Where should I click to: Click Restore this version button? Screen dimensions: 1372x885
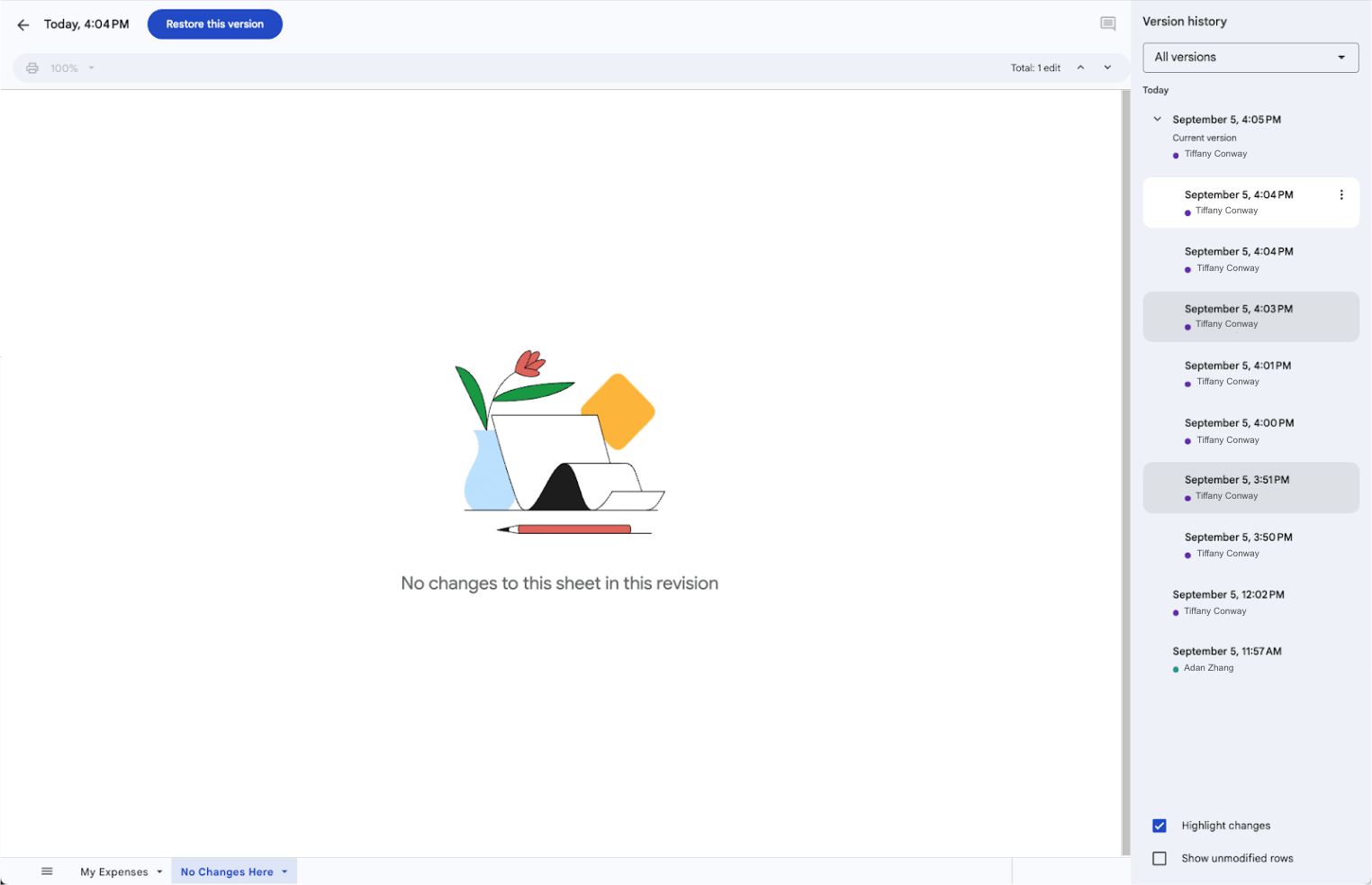pyautogui.click(x=214, y=24)
